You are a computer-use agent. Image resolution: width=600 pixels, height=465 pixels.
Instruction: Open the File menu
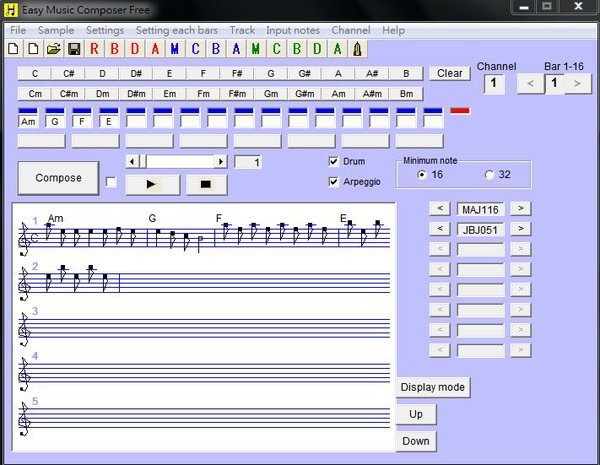pos(18,30)
